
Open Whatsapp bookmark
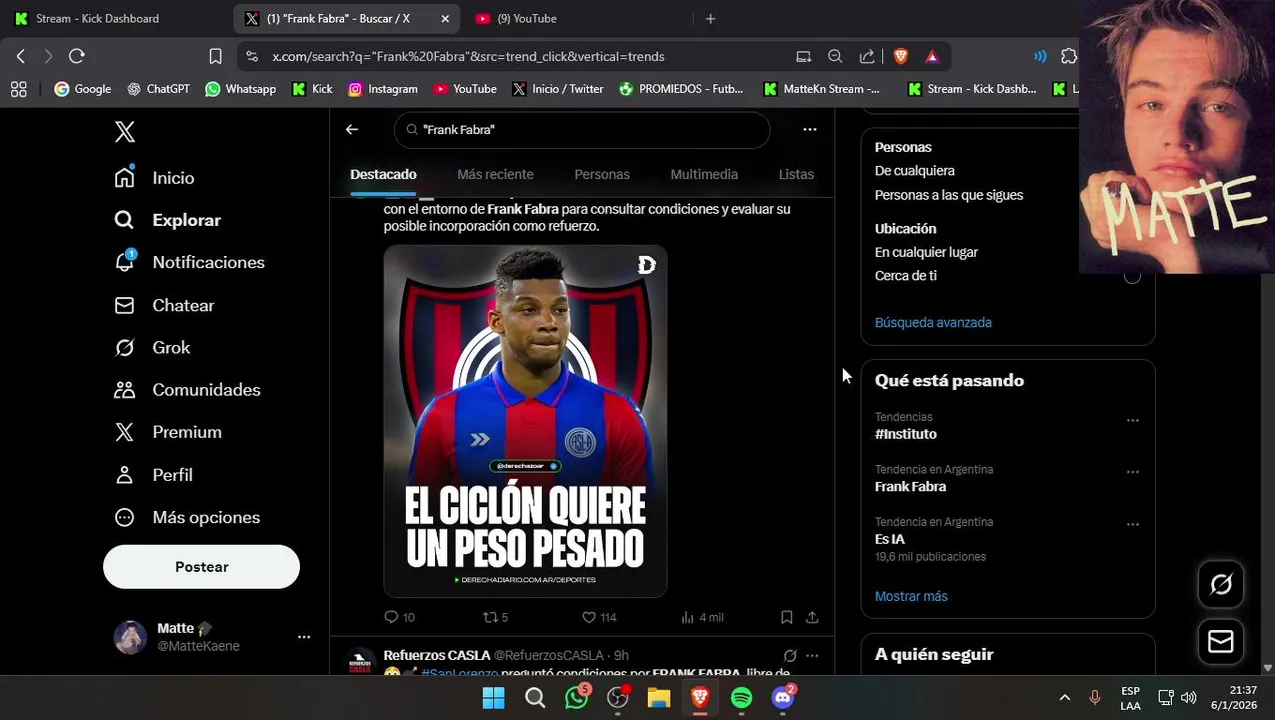pyautogui.click(x=240, y=89)
